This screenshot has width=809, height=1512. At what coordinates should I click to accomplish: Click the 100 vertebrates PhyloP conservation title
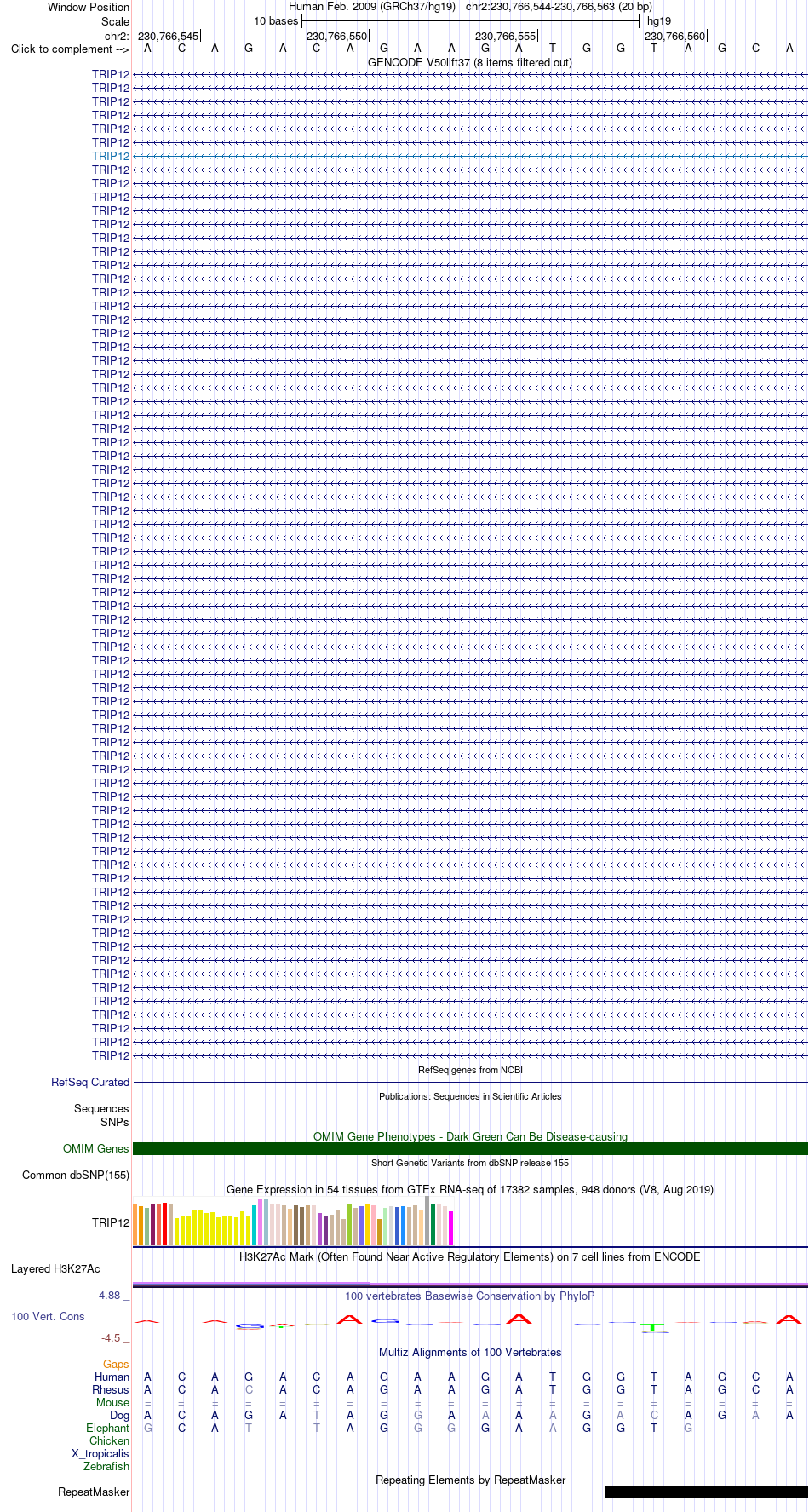470,1296
